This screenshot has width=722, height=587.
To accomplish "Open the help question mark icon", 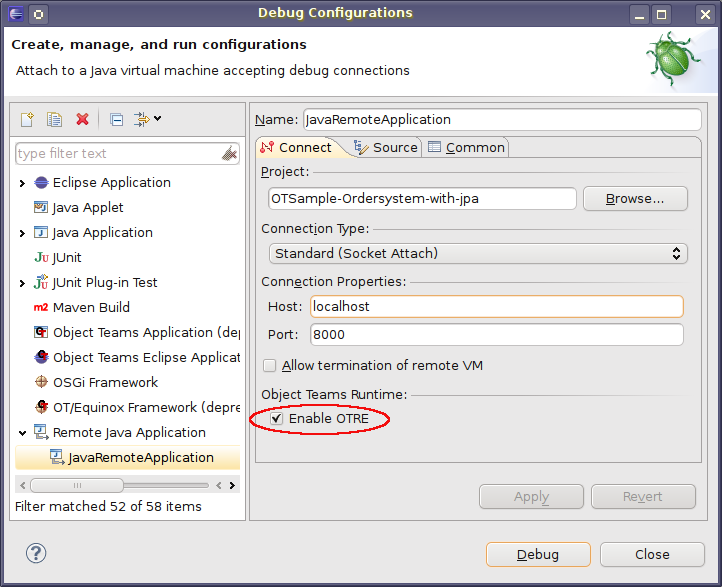I will pyautogui.click(x=36, y=553).
